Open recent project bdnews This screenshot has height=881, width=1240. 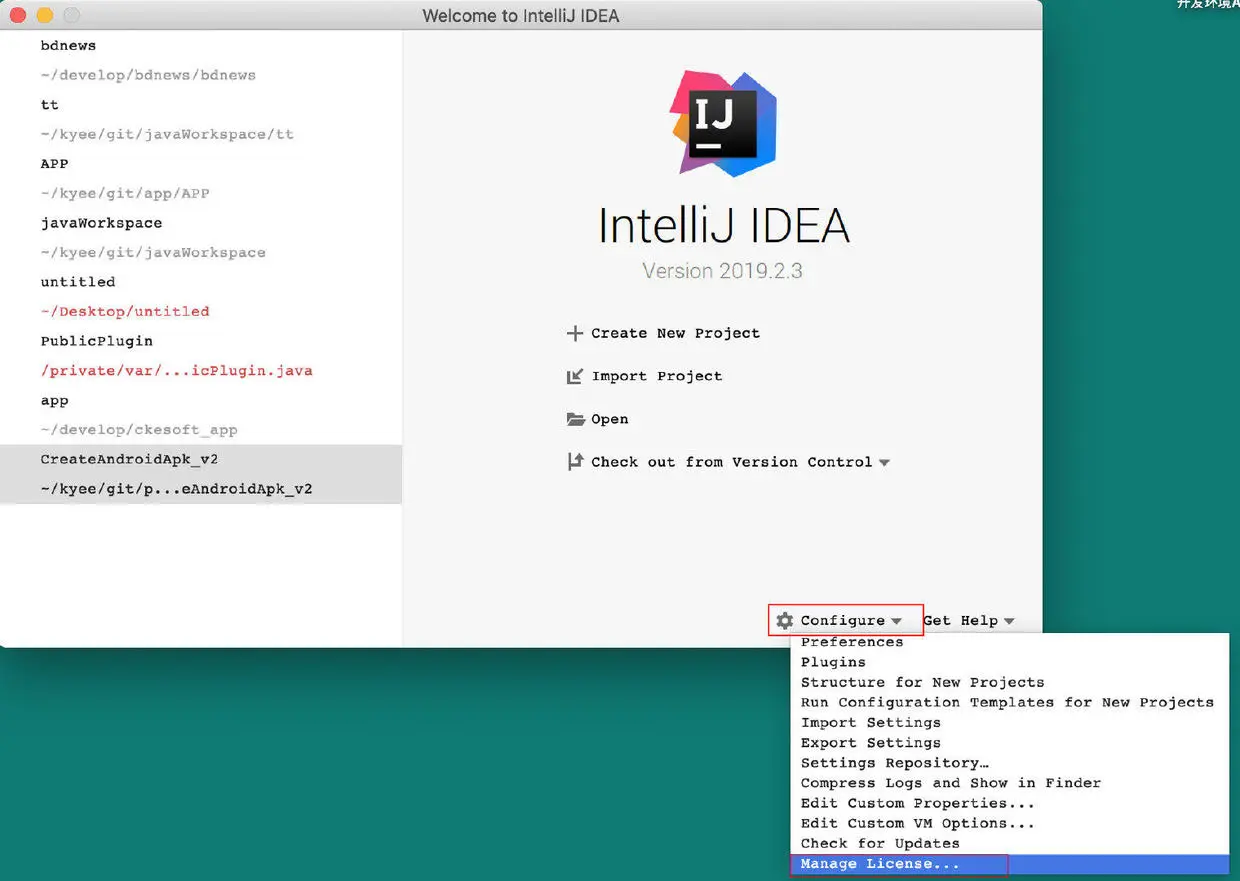68,45
